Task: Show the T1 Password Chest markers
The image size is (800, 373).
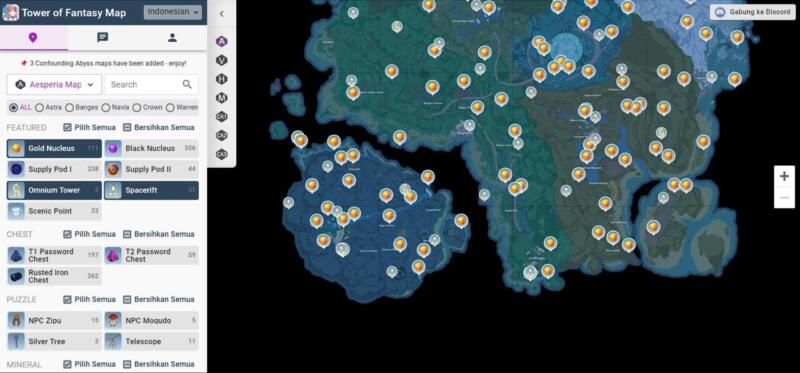Action: coord(54,255)
